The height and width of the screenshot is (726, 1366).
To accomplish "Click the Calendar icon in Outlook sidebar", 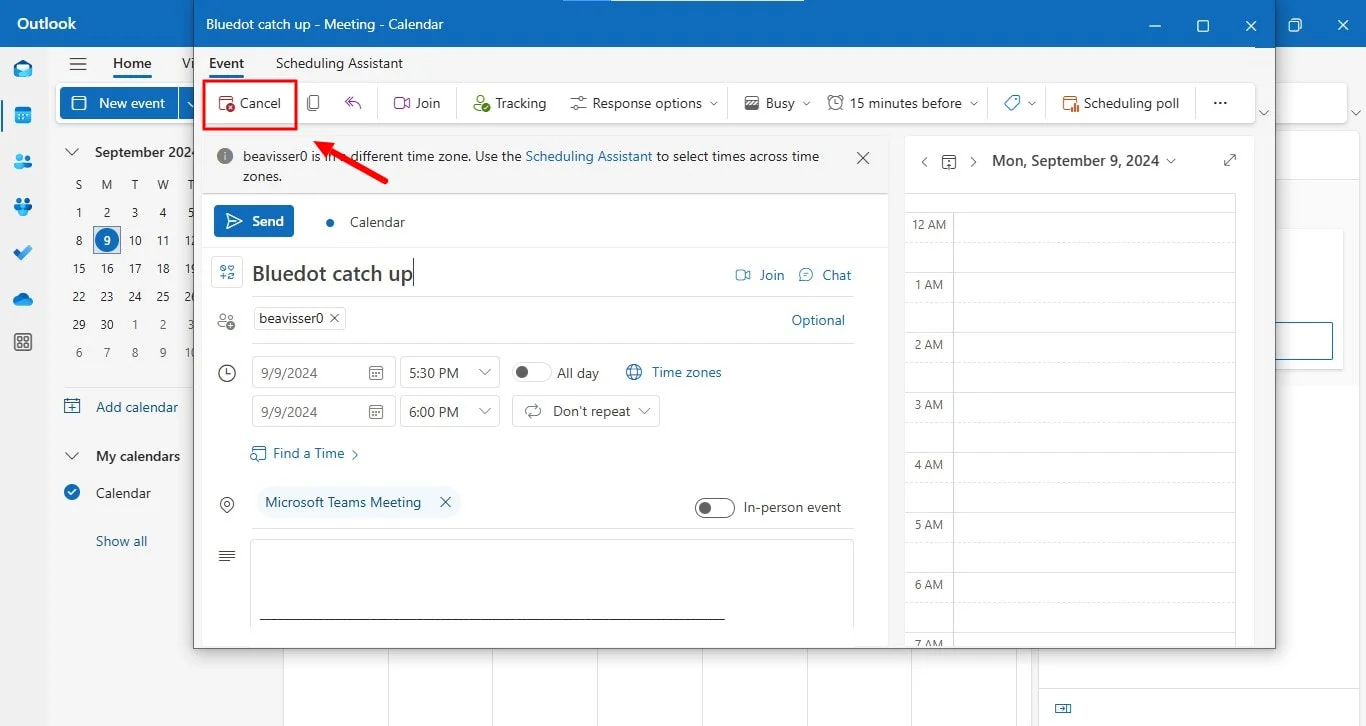I will click(x=23, y=115).
